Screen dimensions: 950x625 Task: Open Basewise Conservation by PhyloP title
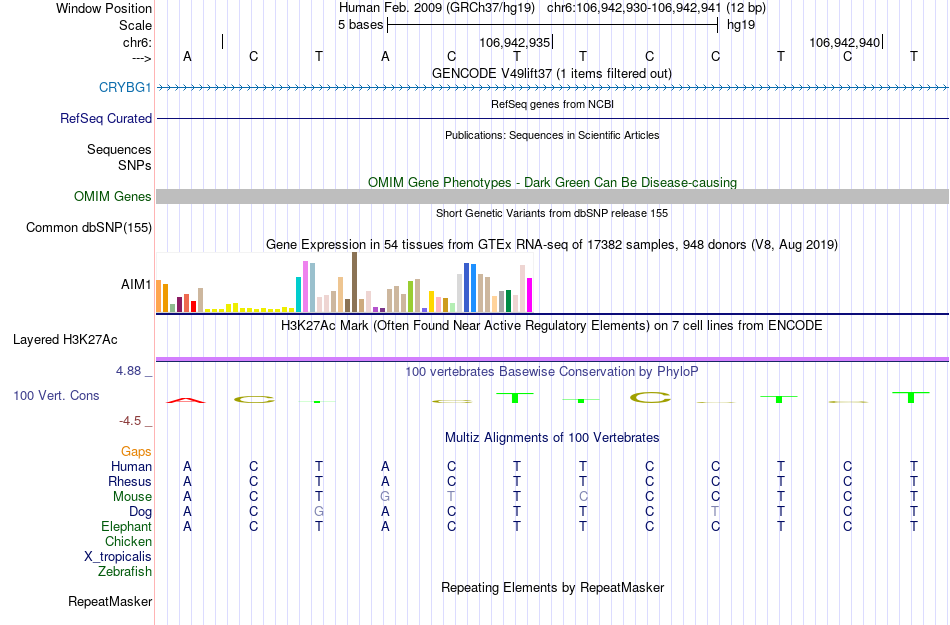pyautogui.click(x=551, y=371)
